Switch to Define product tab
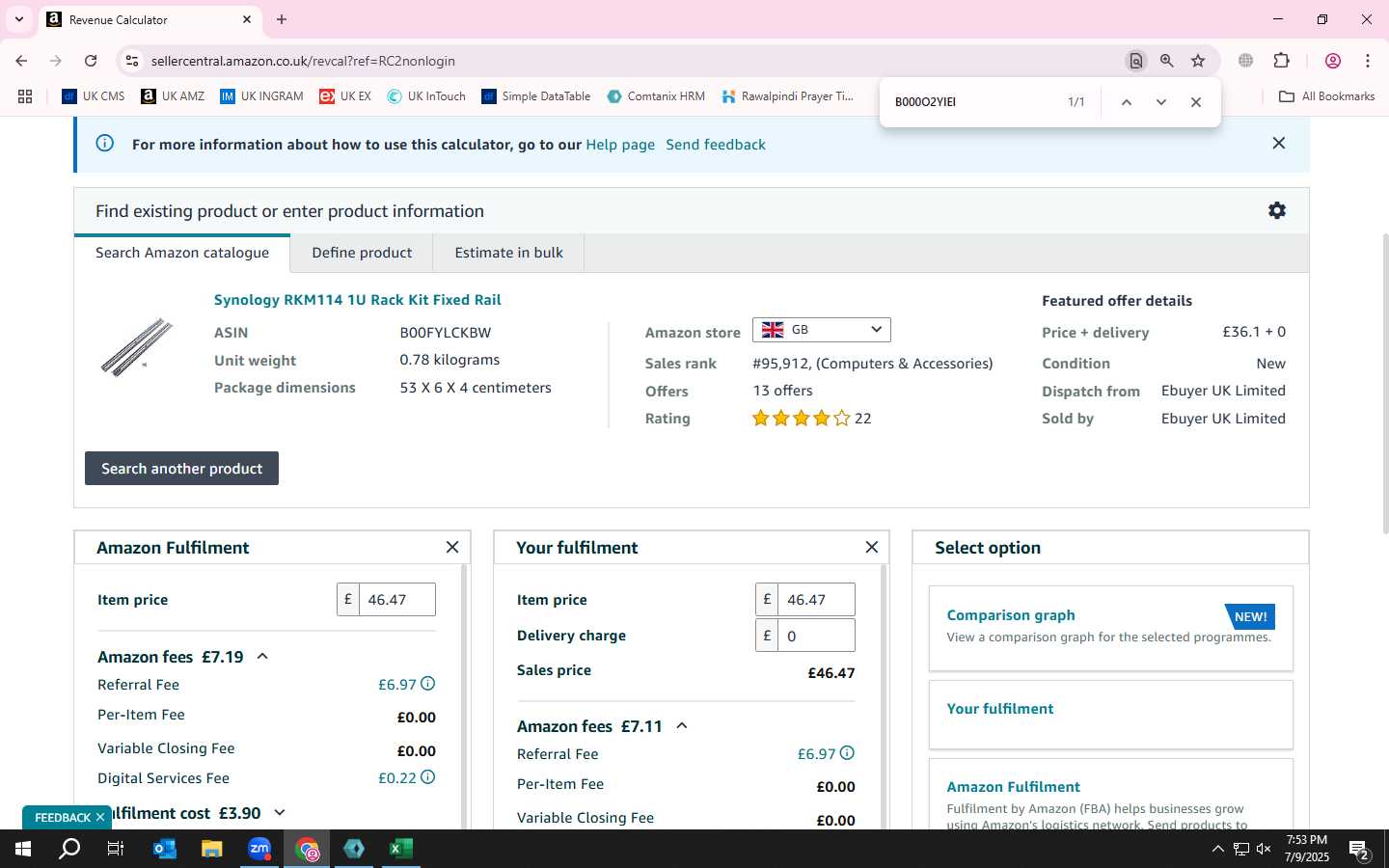Viewport: 1389px width, 868px height. coord(362,253)
